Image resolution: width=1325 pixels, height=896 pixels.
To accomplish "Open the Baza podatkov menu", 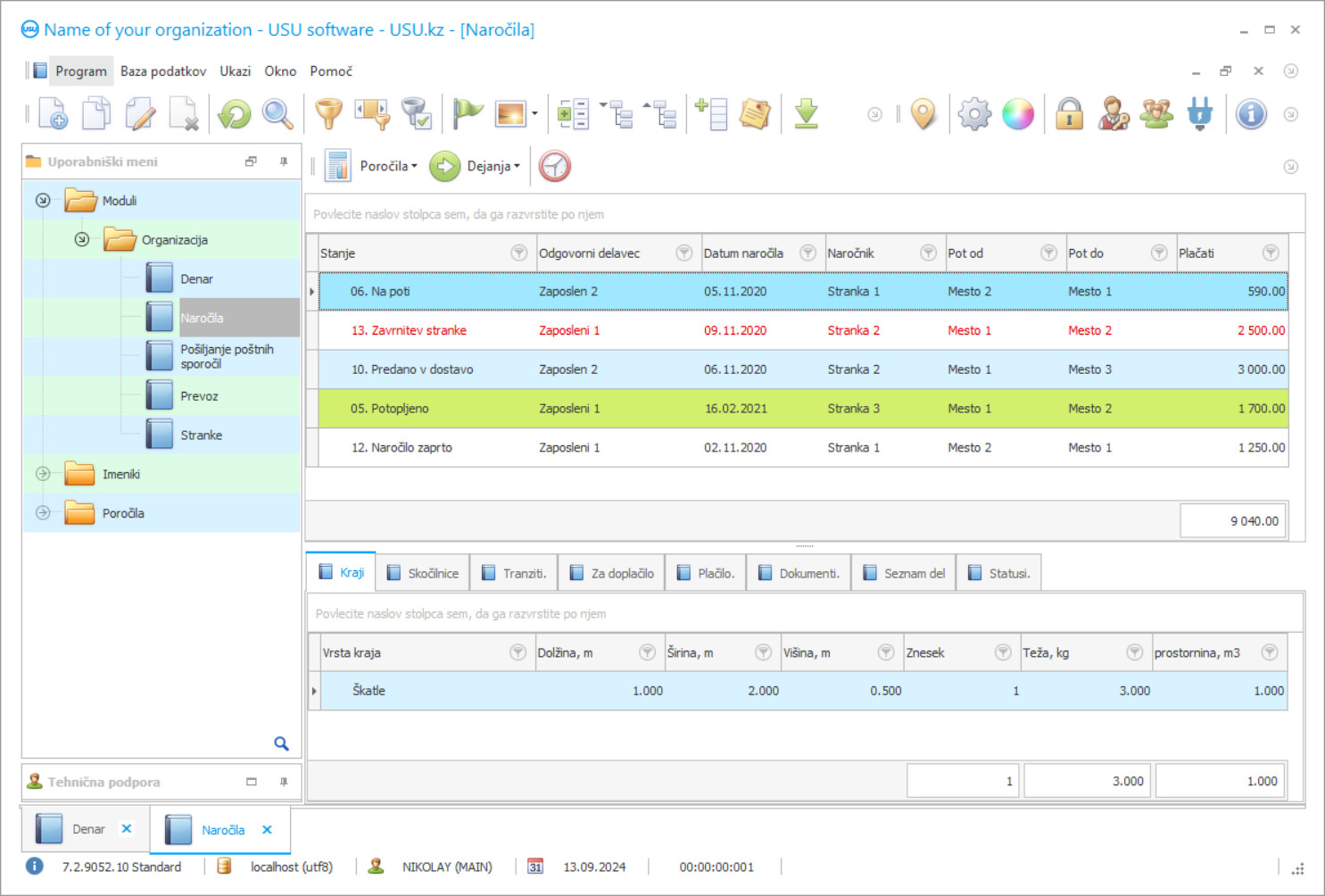I will click(x=163, y=71).
